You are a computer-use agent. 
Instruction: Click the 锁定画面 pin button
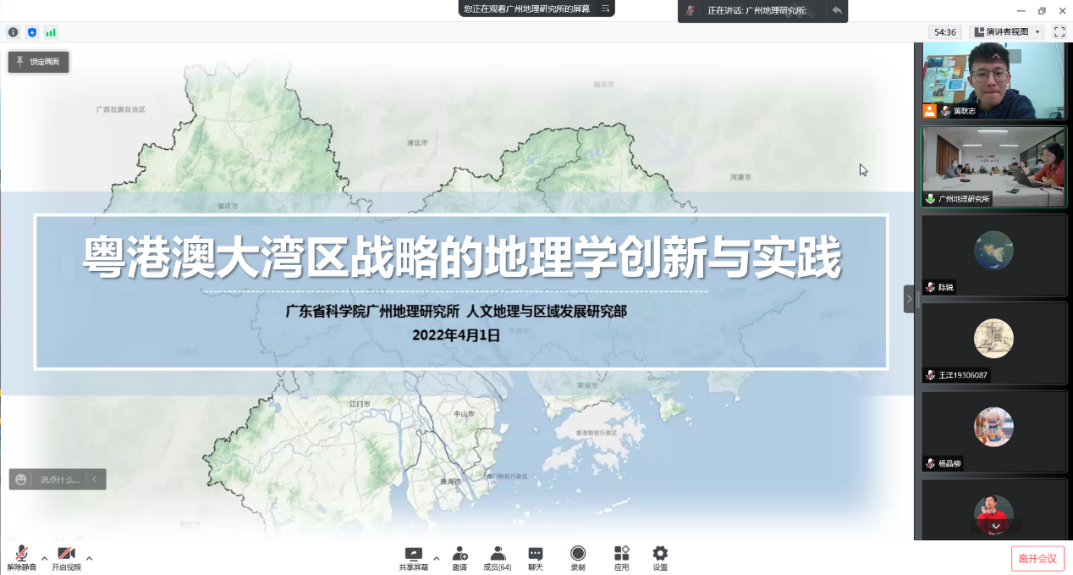tap(38, 62)
